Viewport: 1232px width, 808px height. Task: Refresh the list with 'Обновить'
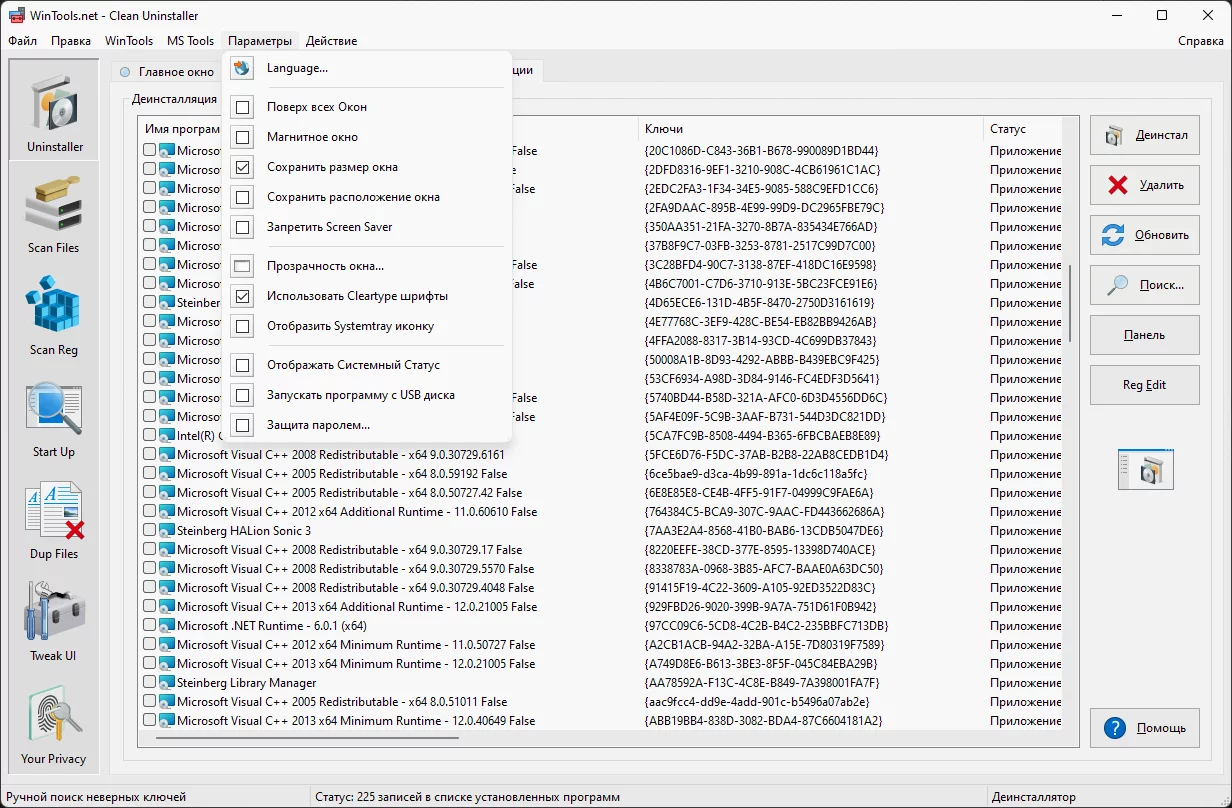[x=1145, y=235]
